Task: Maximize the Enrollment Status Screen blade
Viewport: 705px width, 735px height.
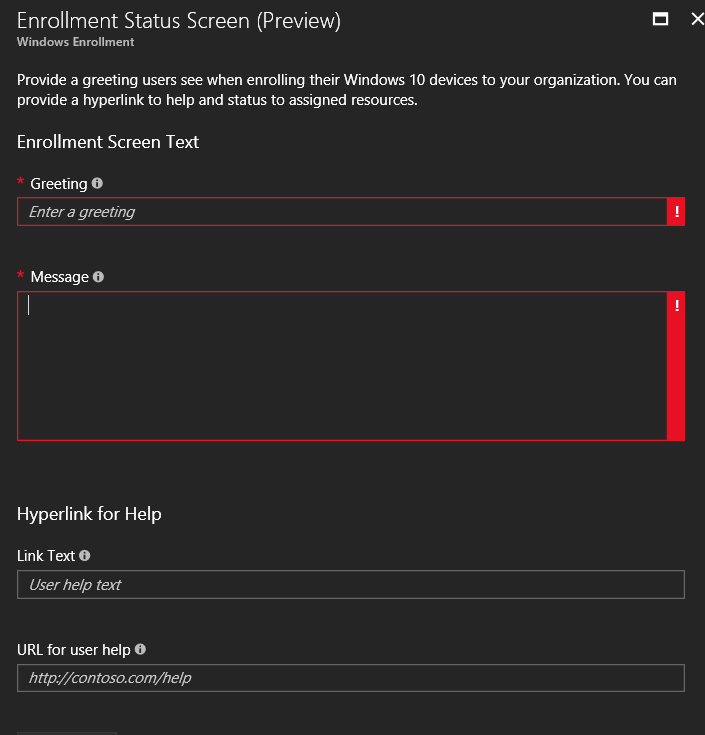Action: click(659, 18)
